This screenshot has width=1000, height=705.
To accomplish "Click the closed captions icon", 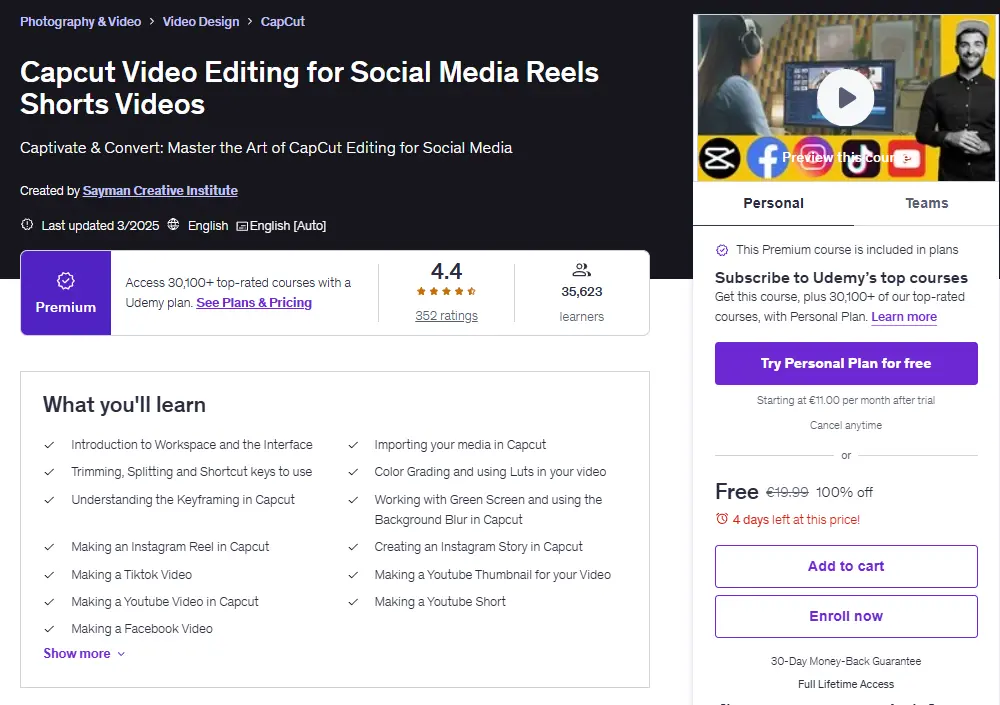I will [242, 226].
